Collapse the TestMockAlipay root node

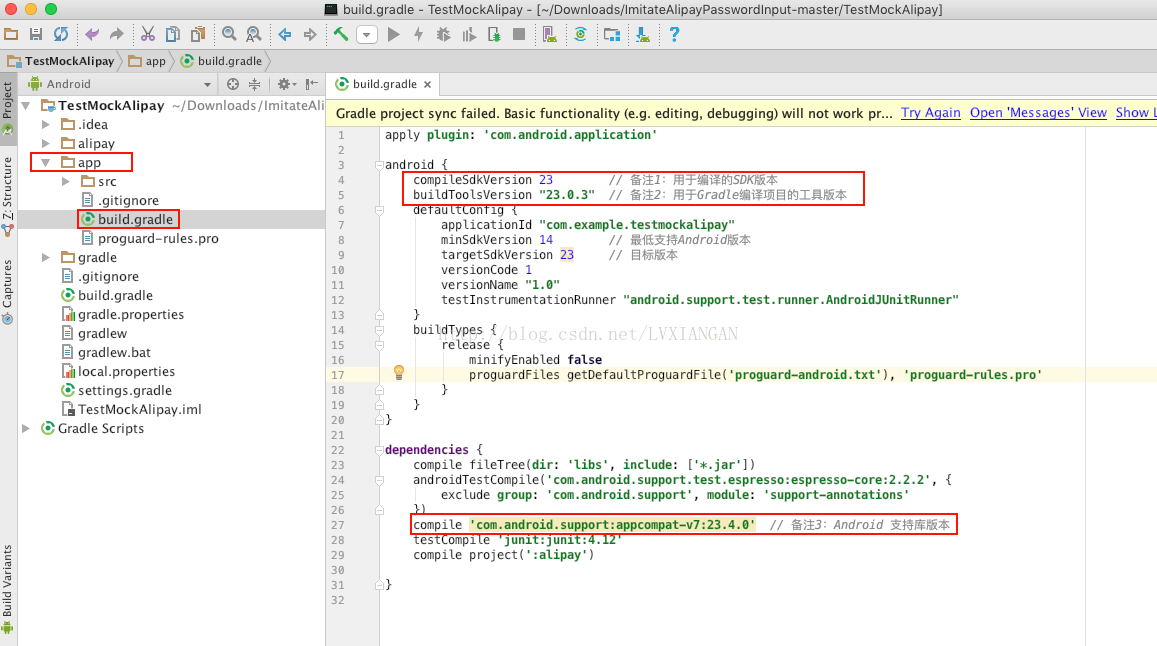(x=26, y=106)
